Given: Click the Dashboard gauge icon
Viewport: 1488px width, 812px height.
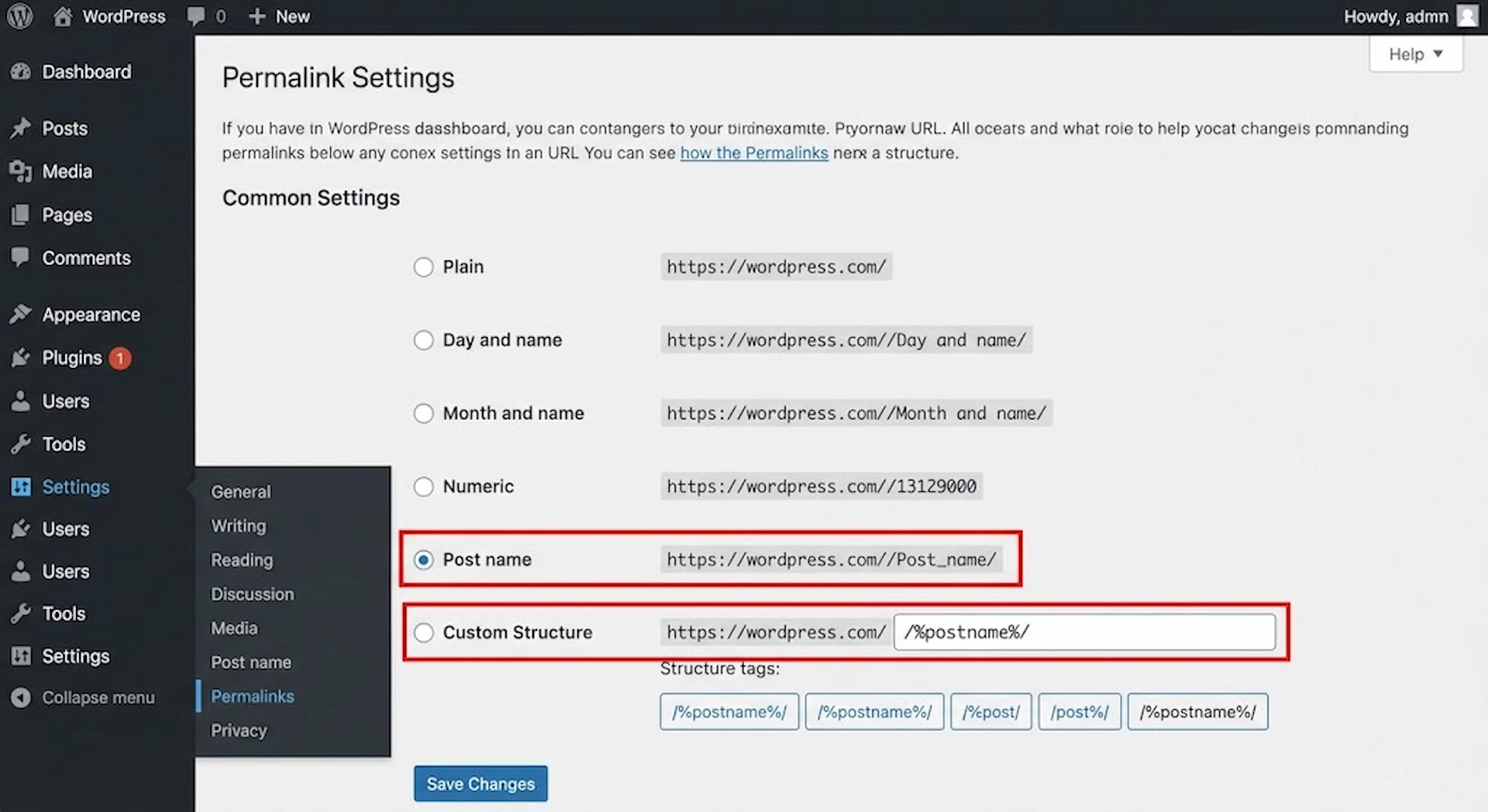Looking at the screenshot, I should pyautogui.click(x=21, y=72).
